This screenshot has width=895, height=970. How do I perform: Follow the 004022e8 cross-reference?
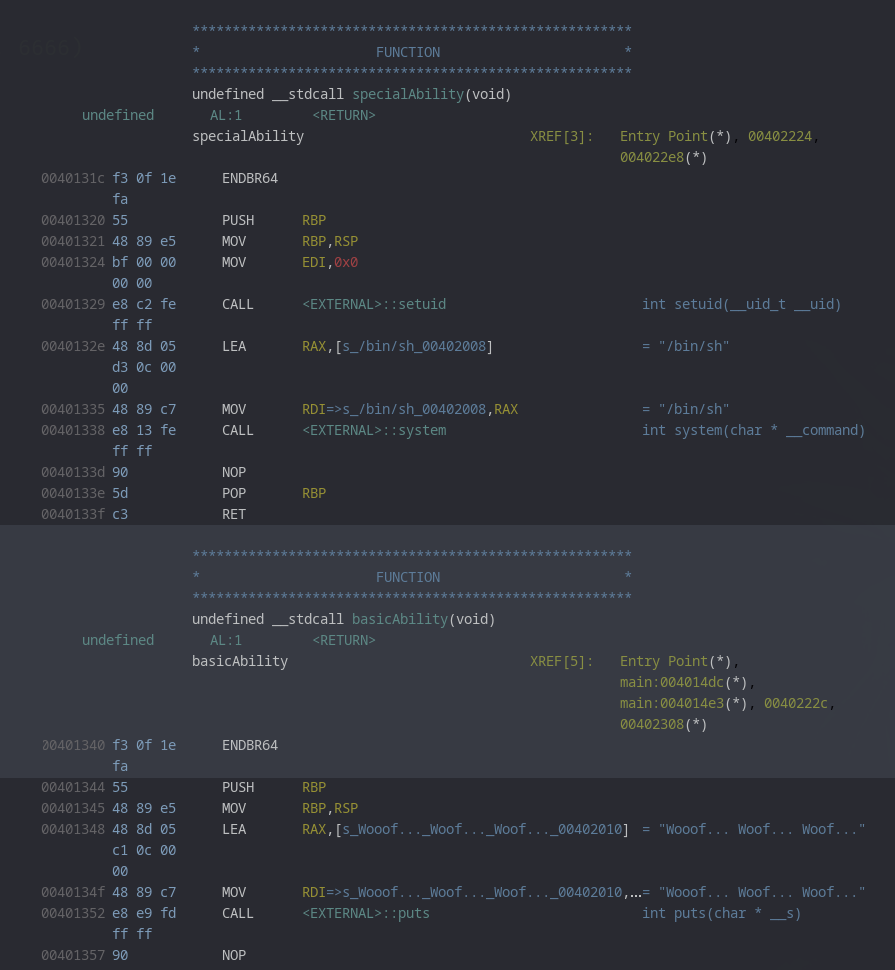[x=651, y=157]
